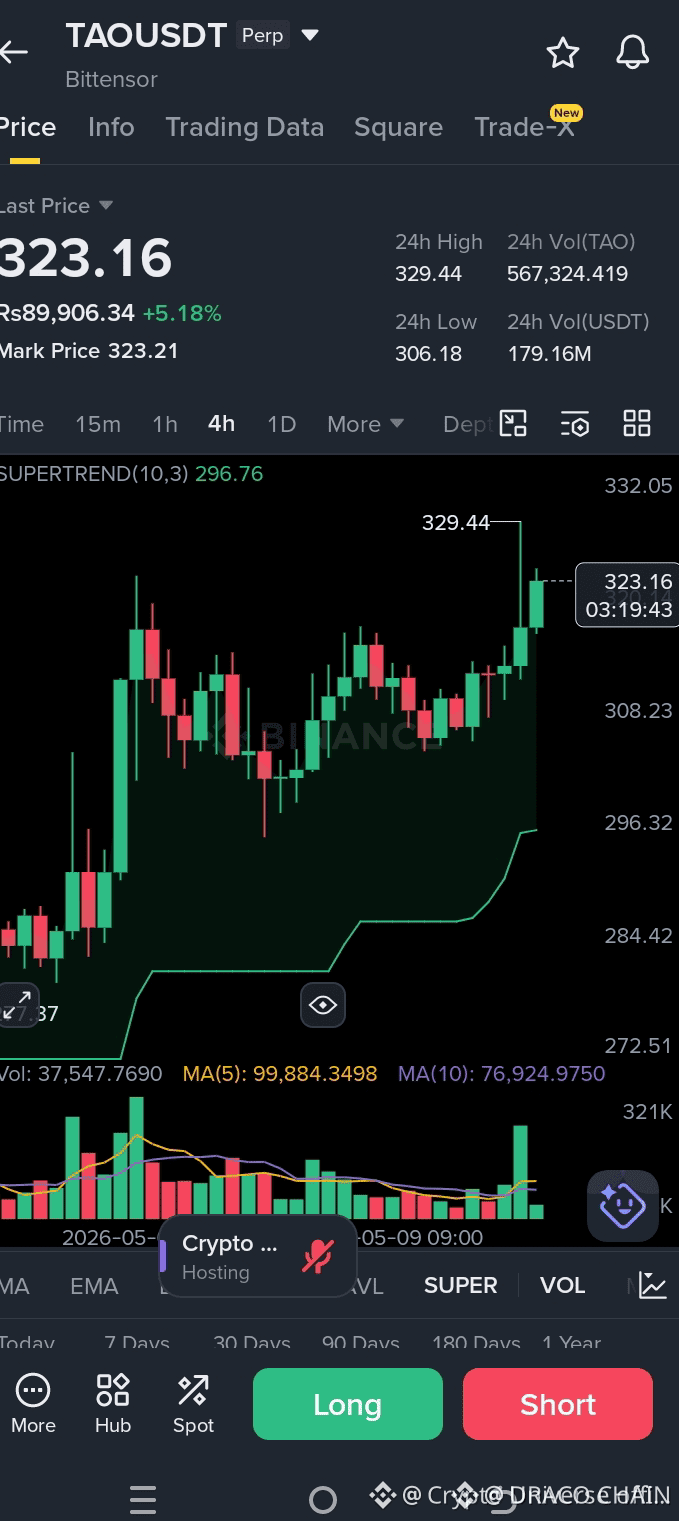This screenshot has width=679, height=1521.
Task: Tap the current price 323.16 tag
Action: [628, 595]
